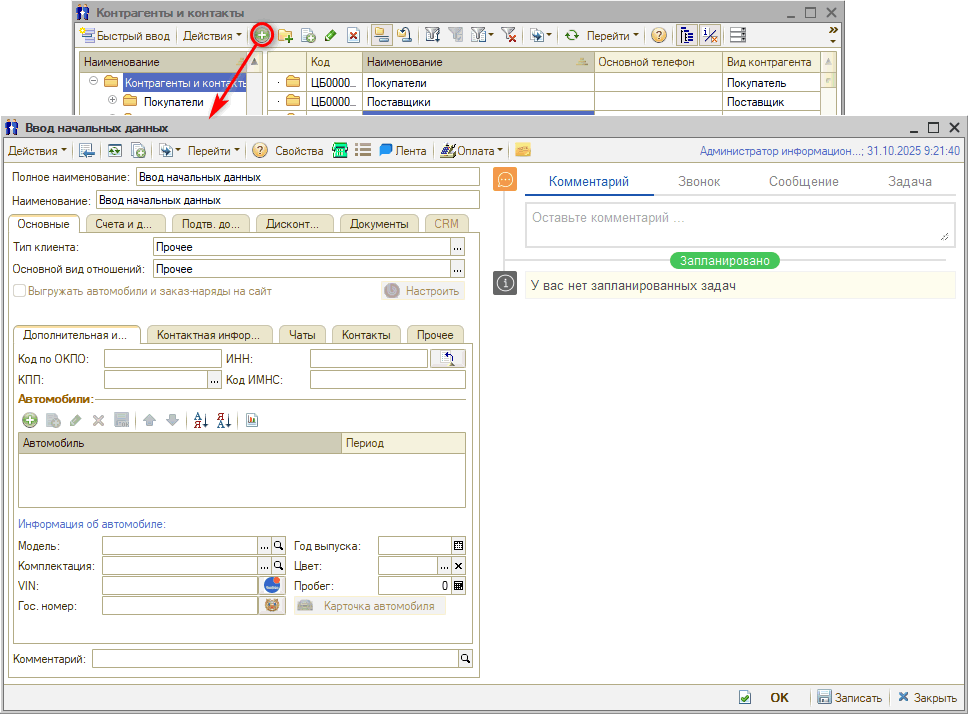
Task: Click sort ascending icon in cars toolbar
Action: [200, 421]
